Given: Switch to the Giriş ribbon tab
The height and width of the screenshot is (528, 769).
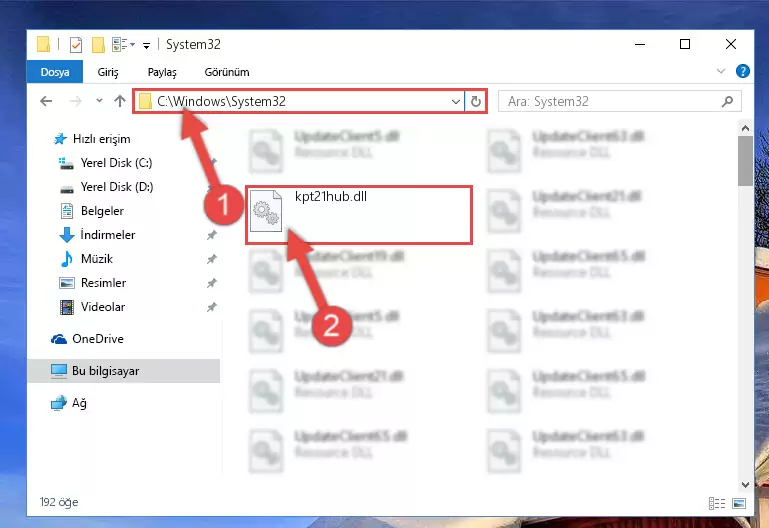Looking at the screenshot, I should 108,72.
